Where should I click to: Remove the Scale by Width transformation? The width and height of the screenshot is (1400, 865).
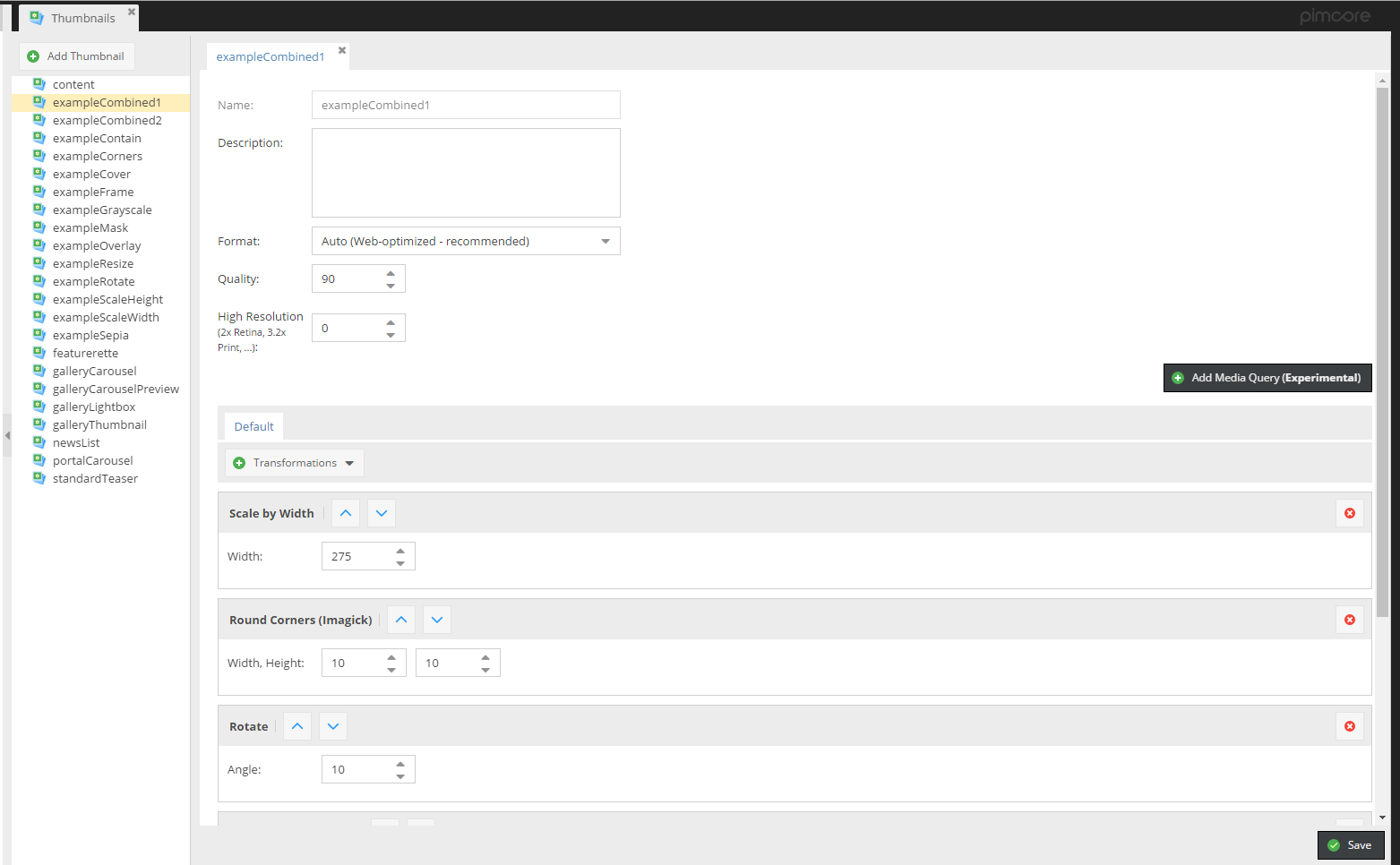[x=1349, y=513]
